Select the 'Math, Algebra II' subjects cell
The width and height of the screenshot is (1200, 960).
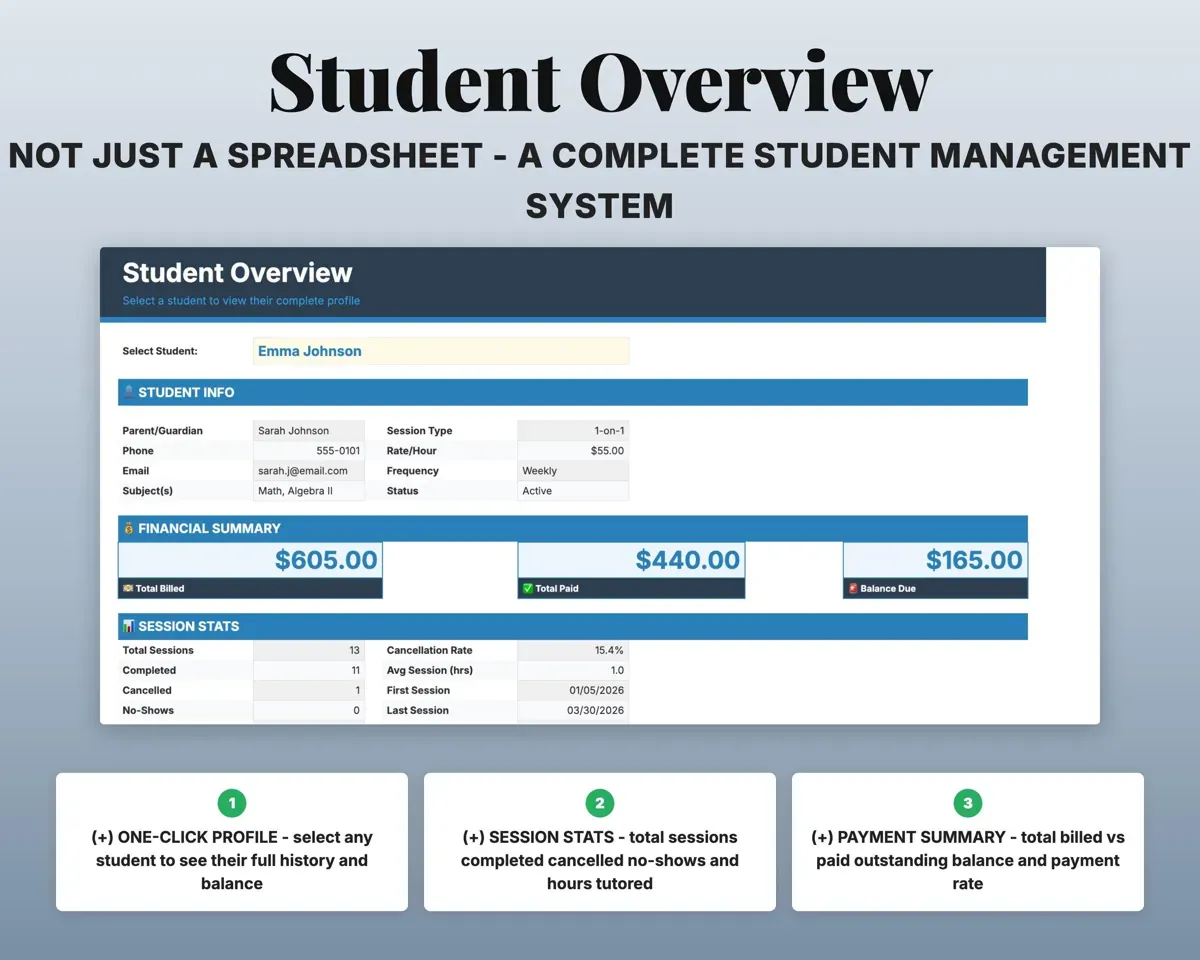[308, 490]
